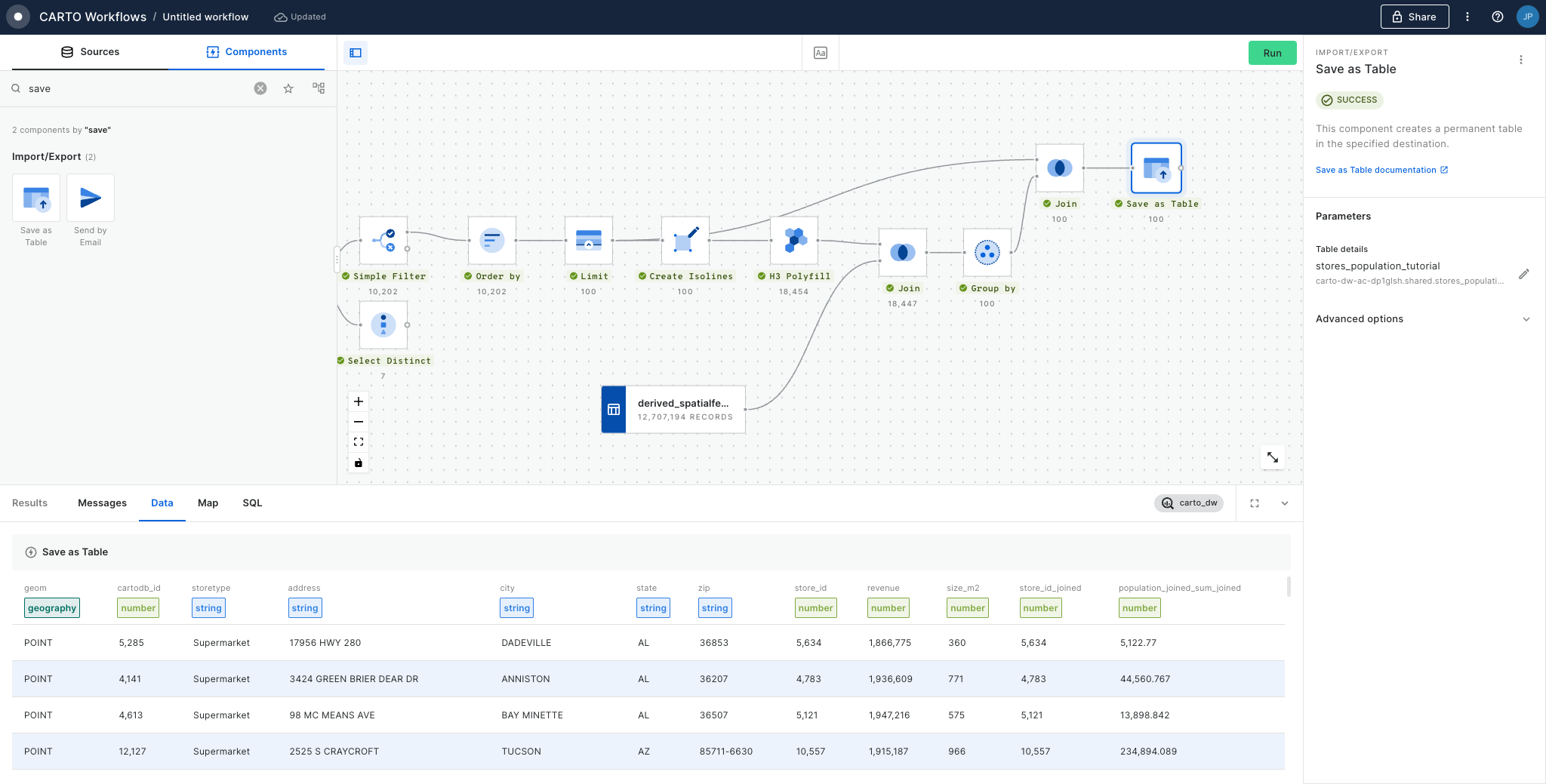Switch to the Sources tab

[90, 52]
